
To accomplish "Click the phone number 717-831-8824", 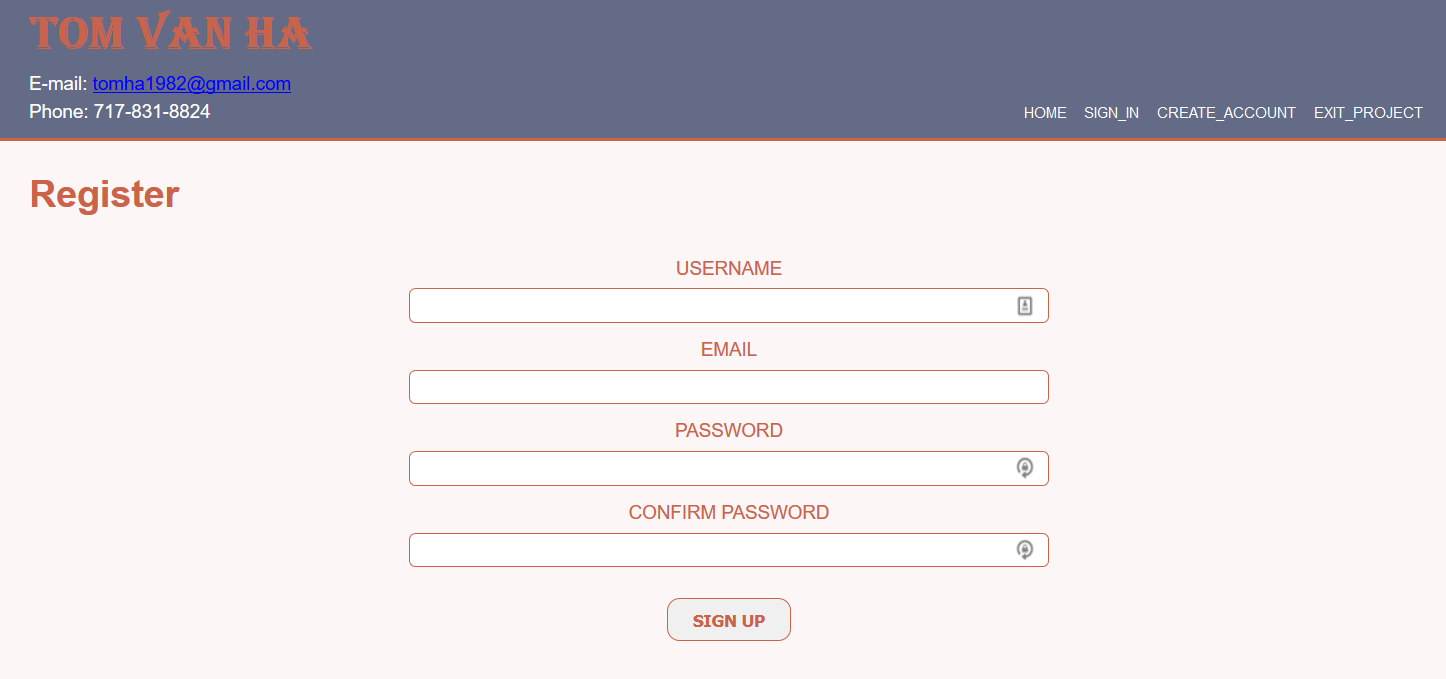I will tap(152, 112).
